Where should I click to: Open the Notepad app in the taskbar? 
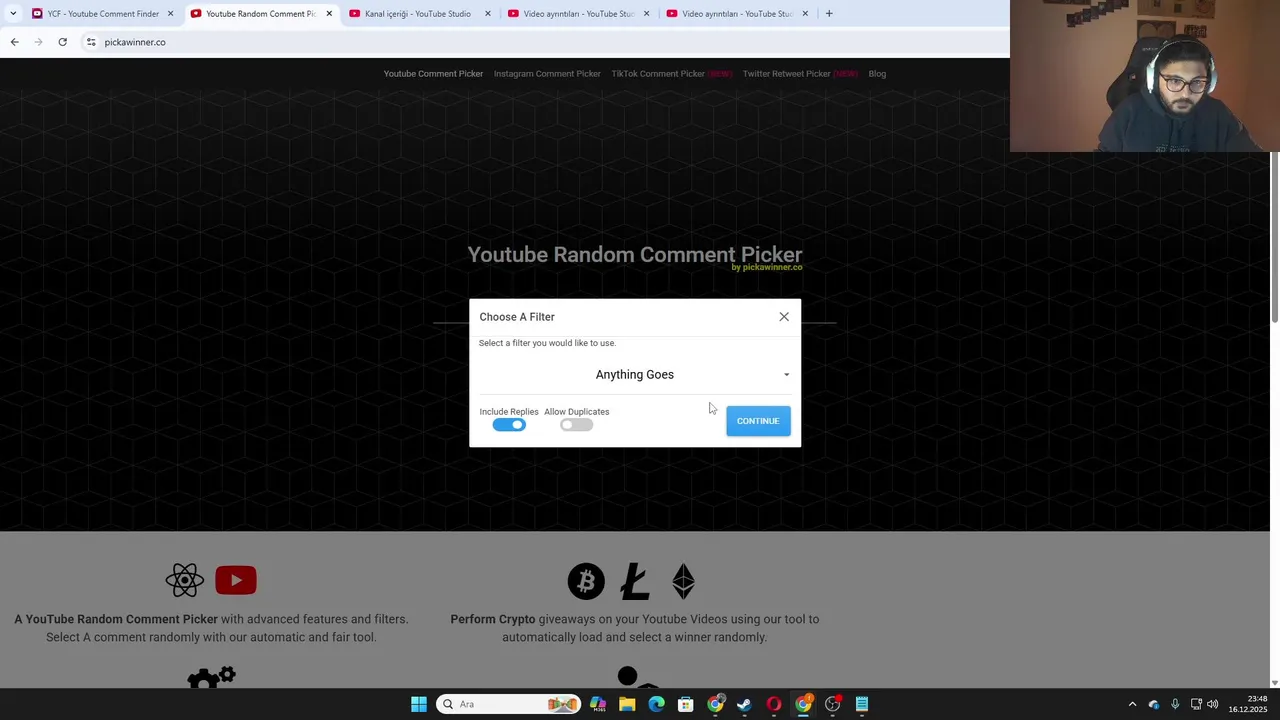pos(862,704)
